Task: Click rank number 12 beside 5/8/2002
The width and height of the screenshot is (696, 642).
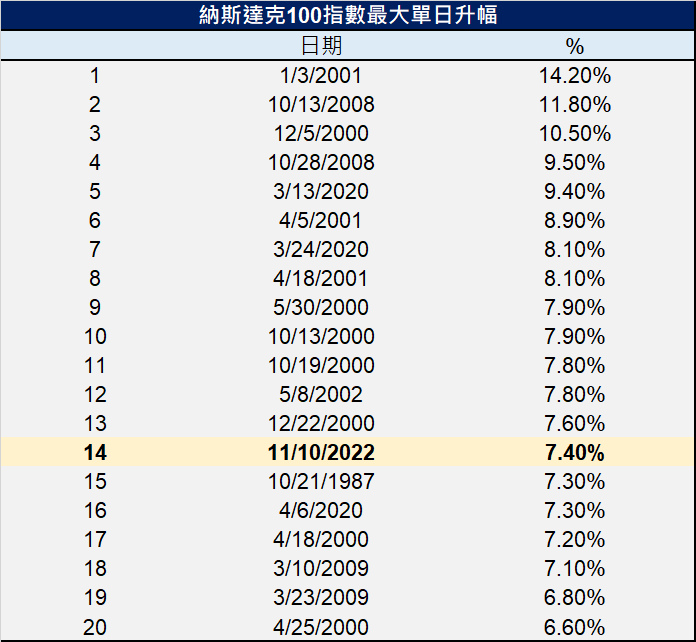Action: pos(95,394)
